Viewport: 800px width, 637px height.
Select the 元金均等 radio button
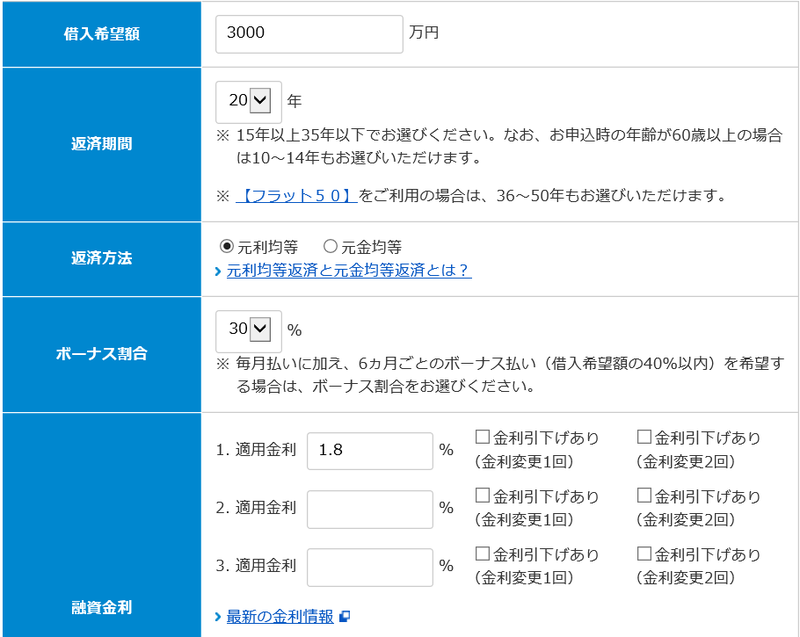[330, 247]
